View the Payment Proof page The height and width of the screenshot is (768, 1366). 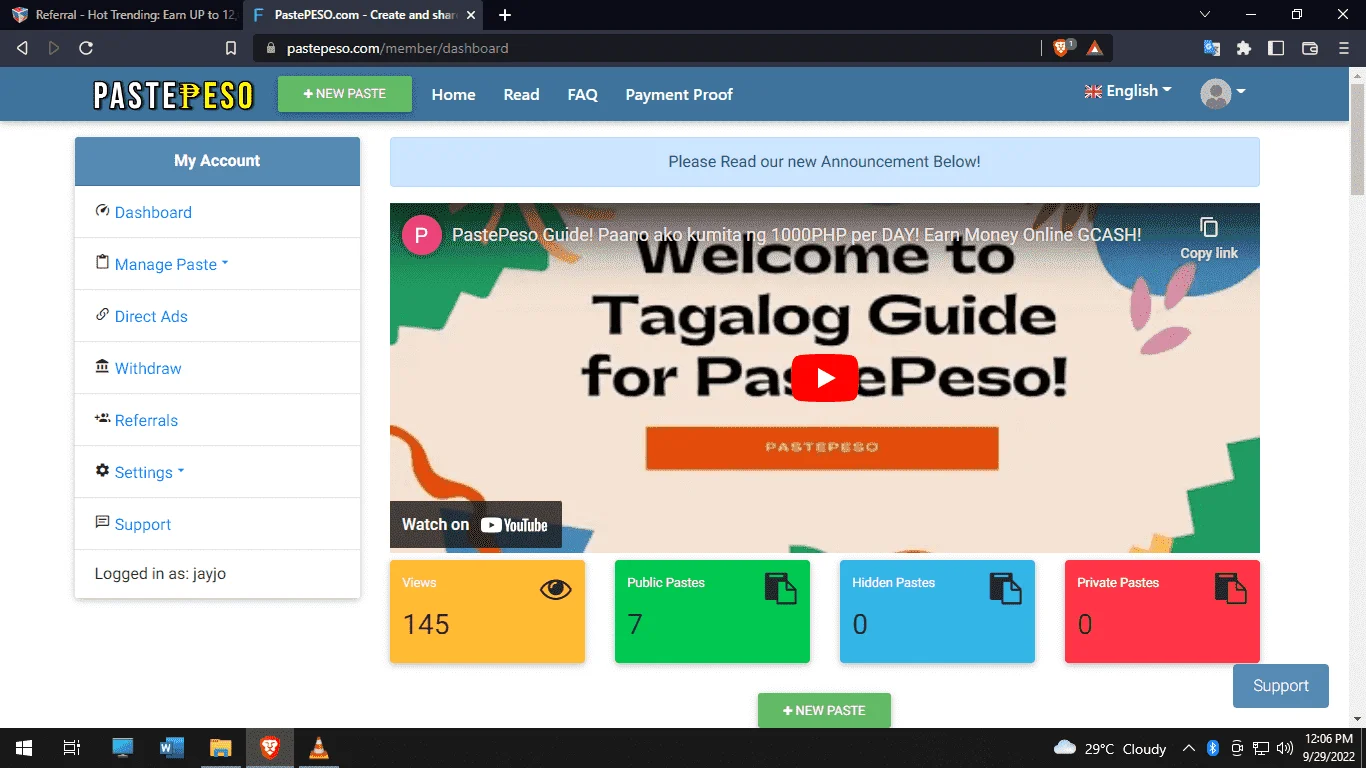coord(679,95)
